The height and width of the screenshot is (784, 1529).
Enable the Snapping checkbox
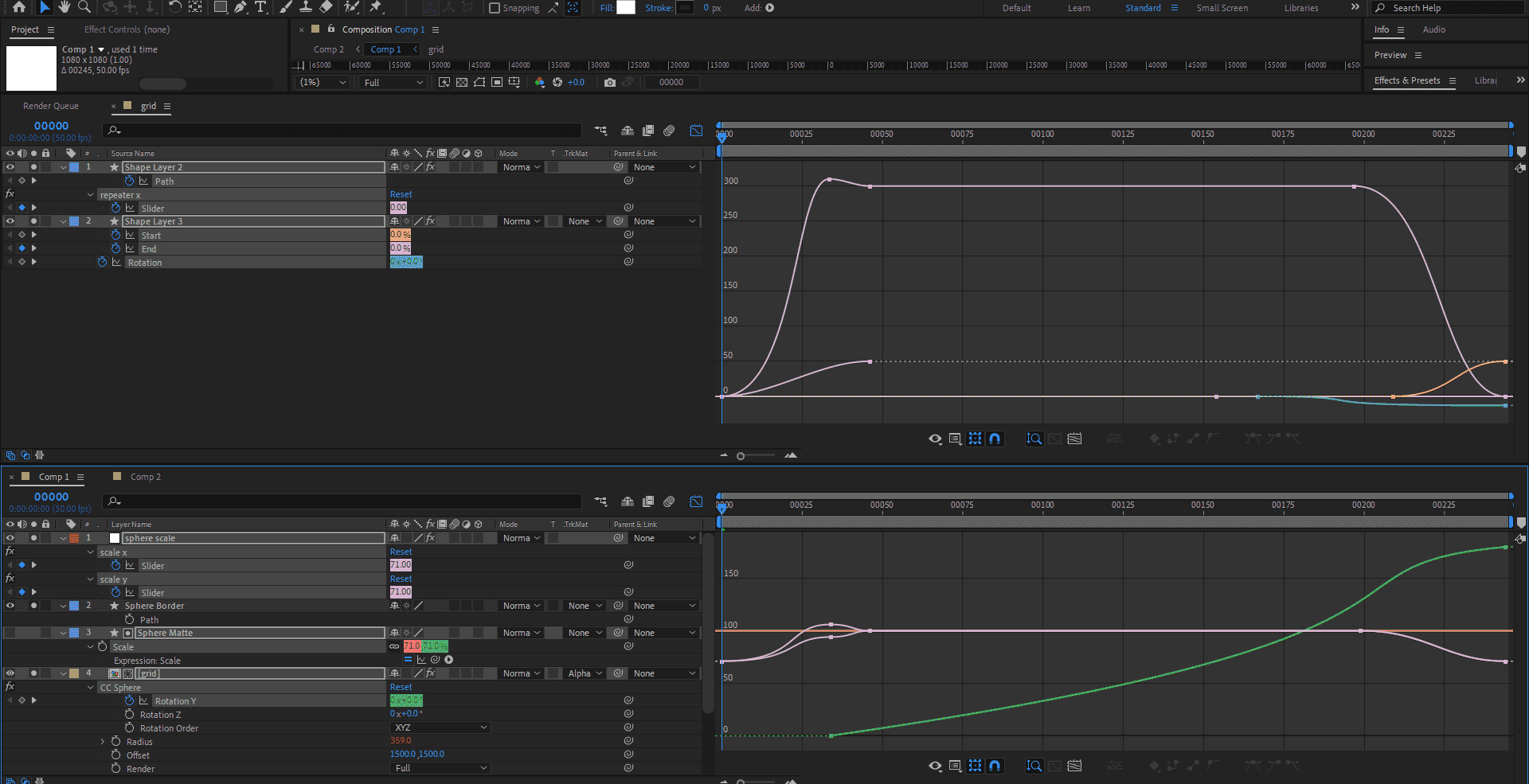[495, 8]
